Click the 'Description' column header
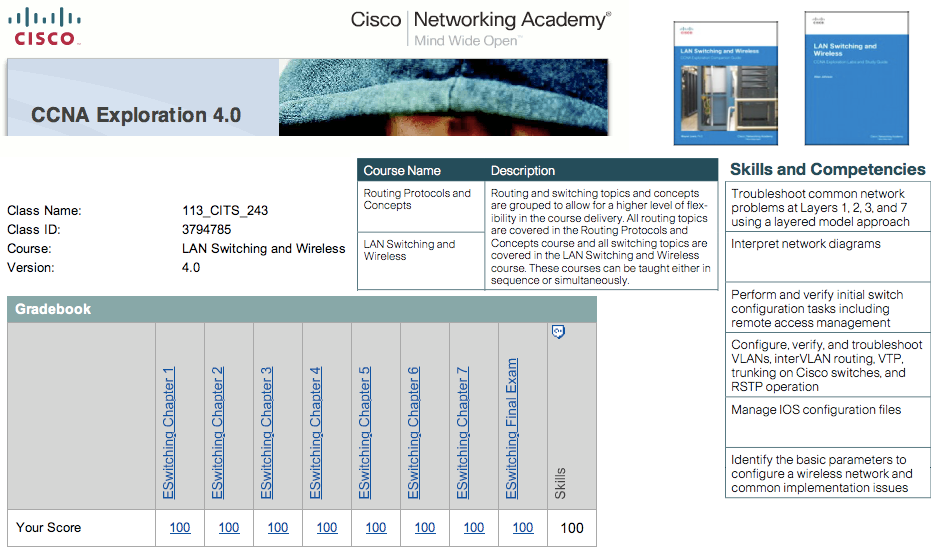This screenshot has height=554, width=936. pos(522,171)
